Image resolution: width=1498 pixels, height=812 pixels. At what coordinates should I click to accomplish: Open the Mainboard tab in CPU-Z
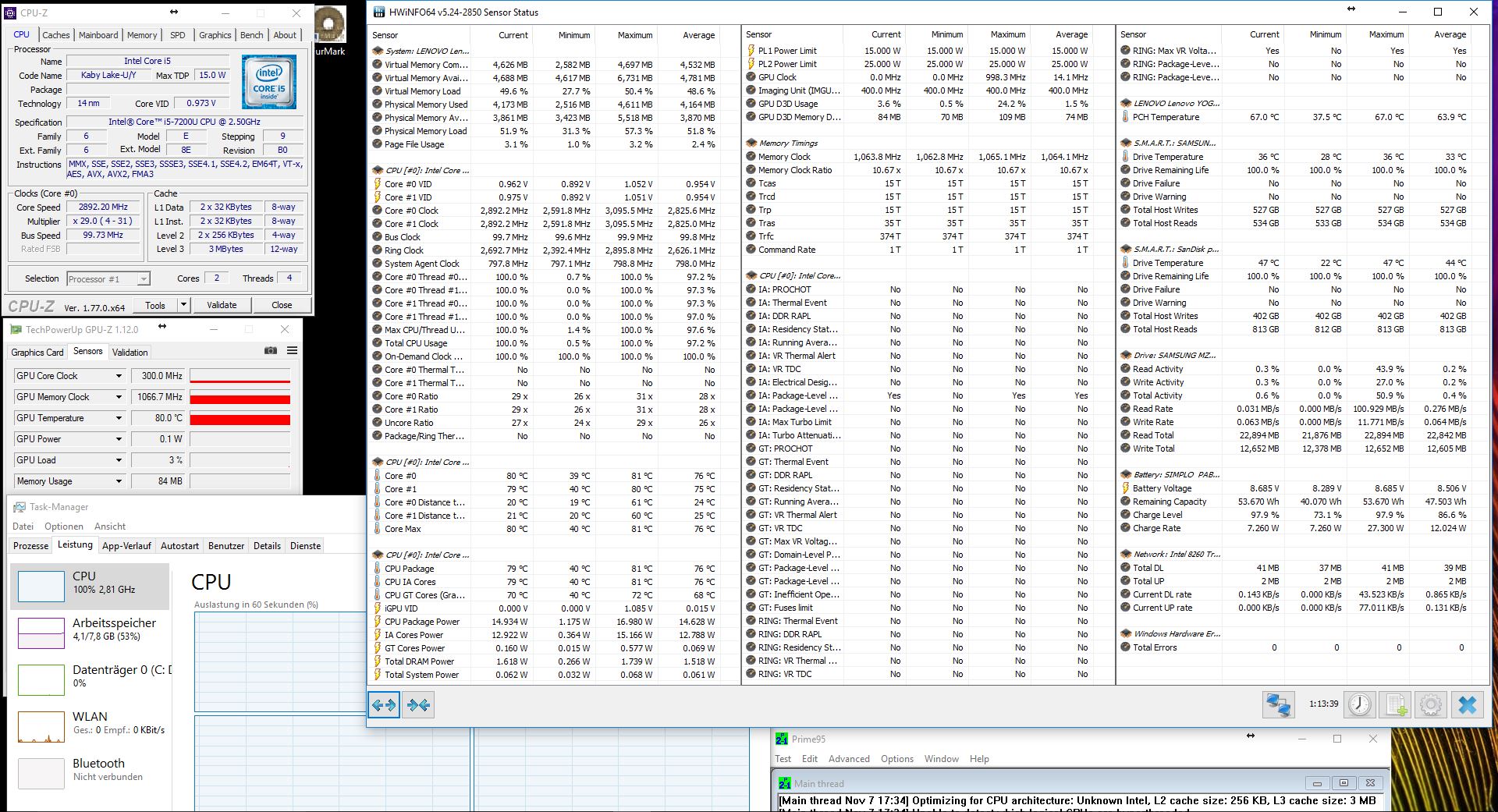coord(98,35)
